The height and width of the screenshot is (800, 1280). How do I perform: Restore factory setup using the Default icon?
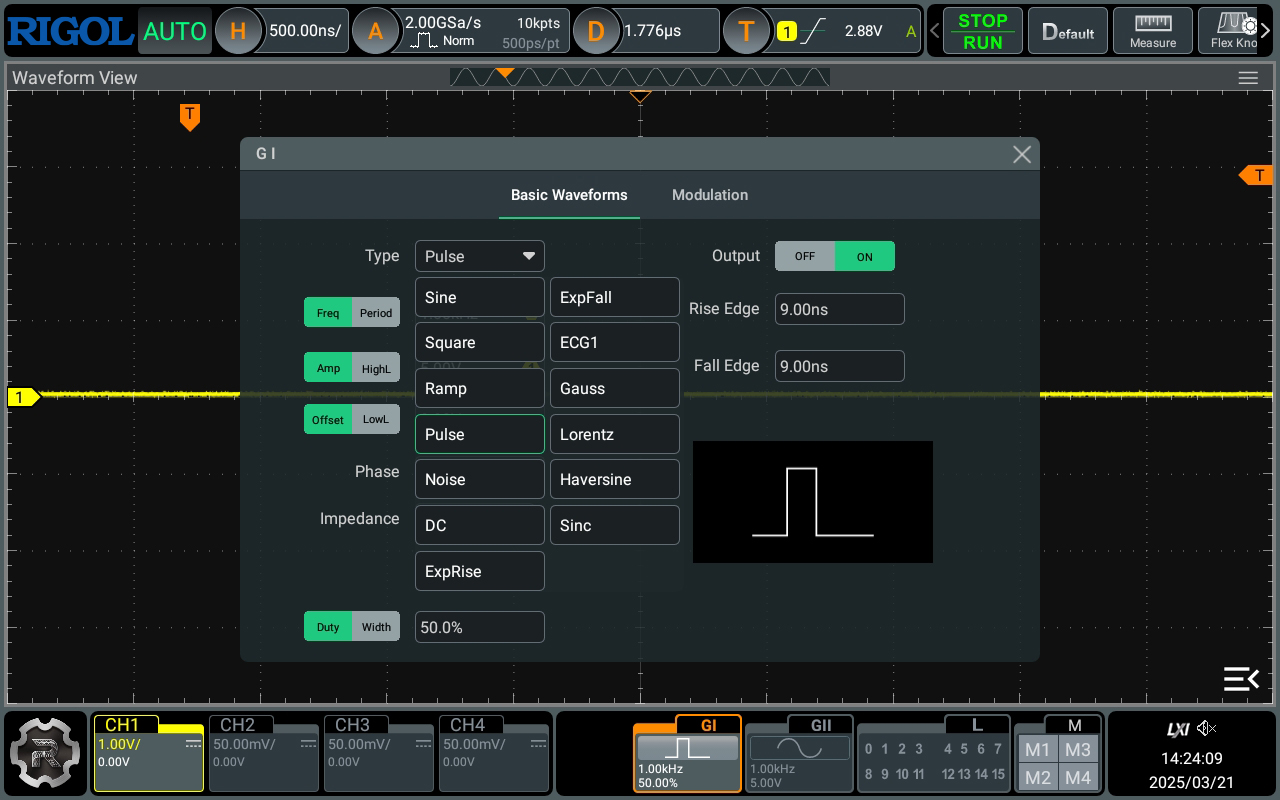[x=1067, y=30]
